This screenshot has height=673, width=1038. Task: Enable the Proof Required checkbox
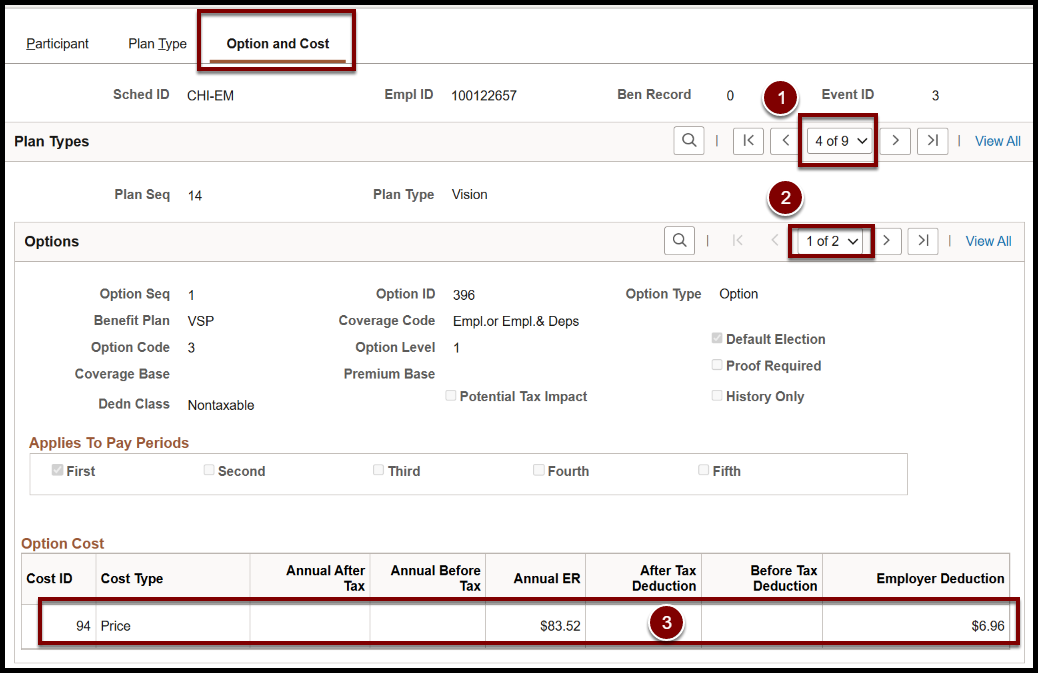click(x=717, y=365)
